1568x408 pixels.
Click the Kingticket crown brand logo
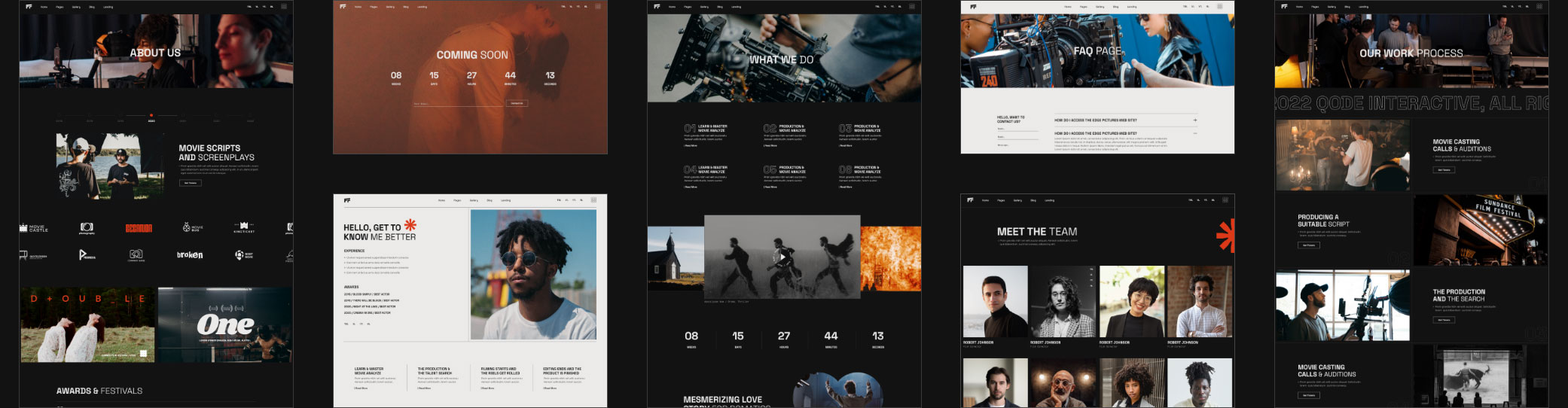pyautogui.click(x=244, y=227)
